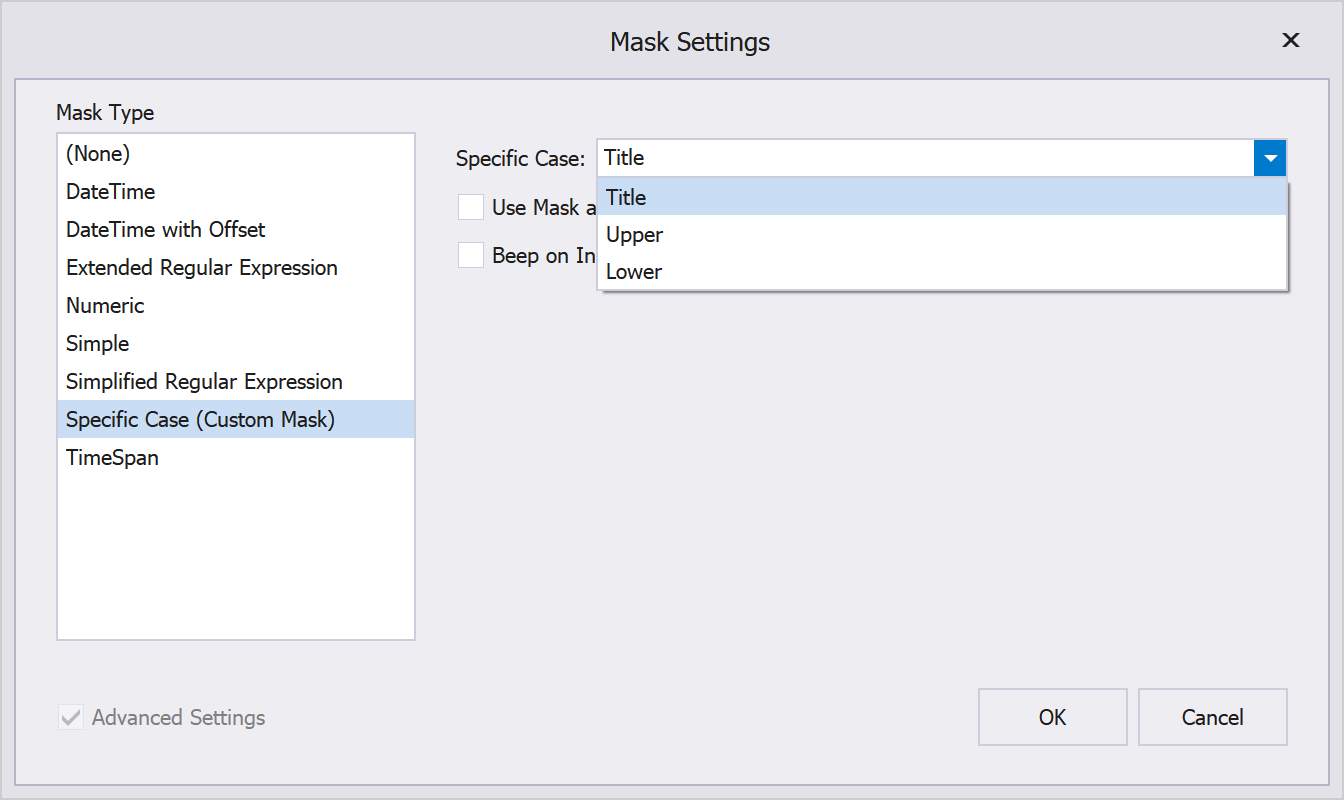
Task: Choose "(None)" as the mask type
Action: (x=97, y=153)
